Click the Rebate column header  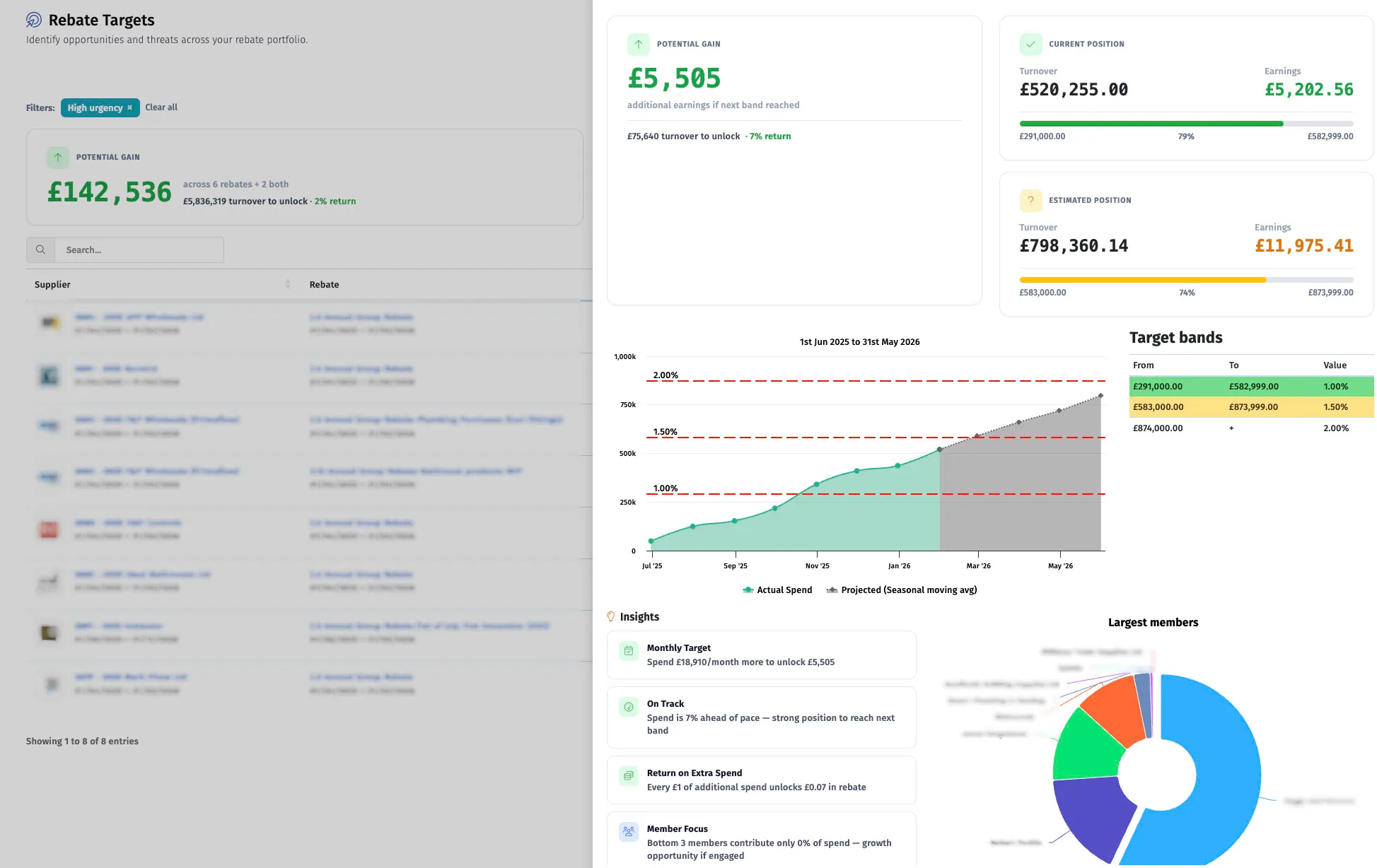324,284
